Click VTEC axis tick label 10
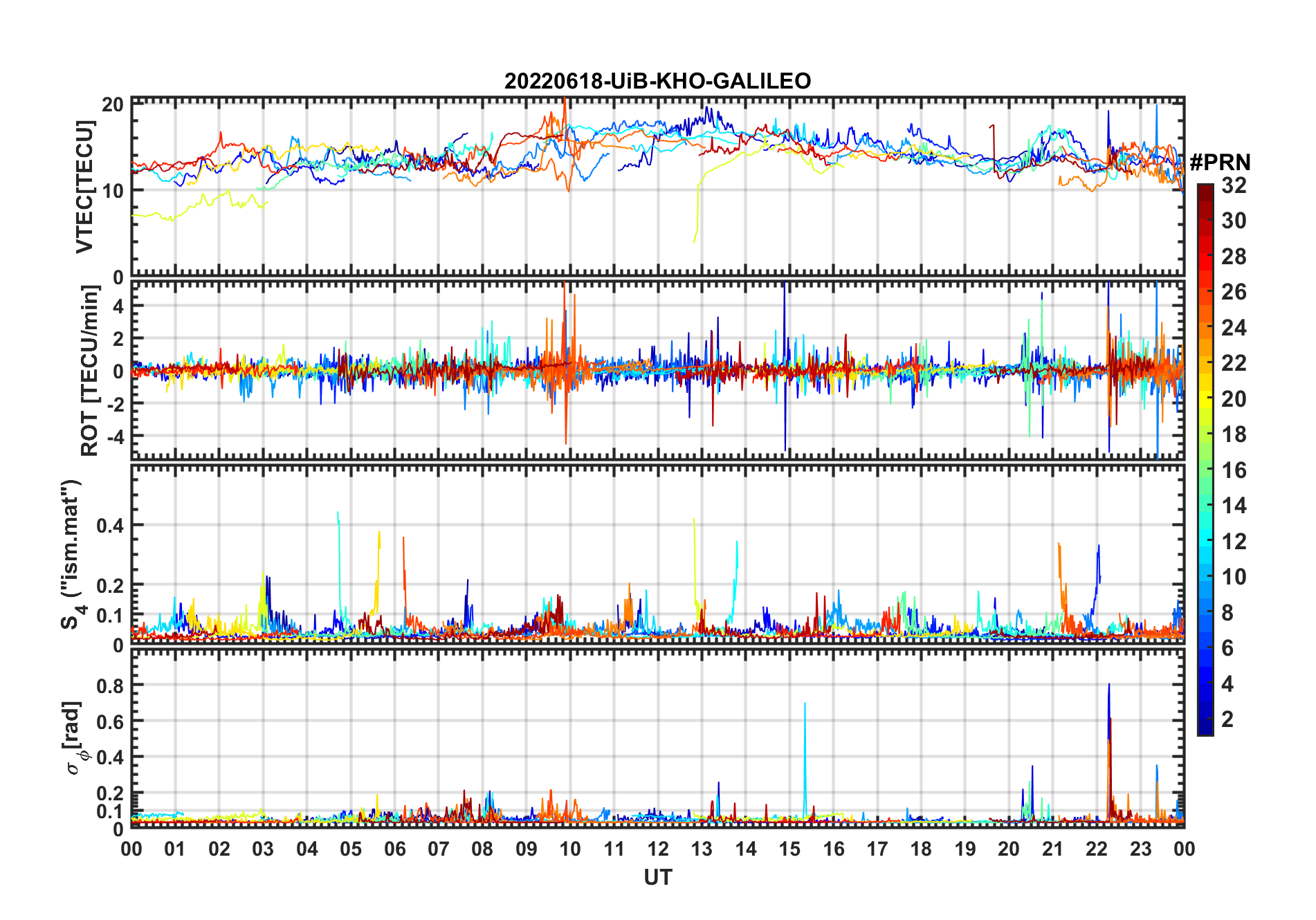Viewport: 1316px width, 920px height. point(113,191)
